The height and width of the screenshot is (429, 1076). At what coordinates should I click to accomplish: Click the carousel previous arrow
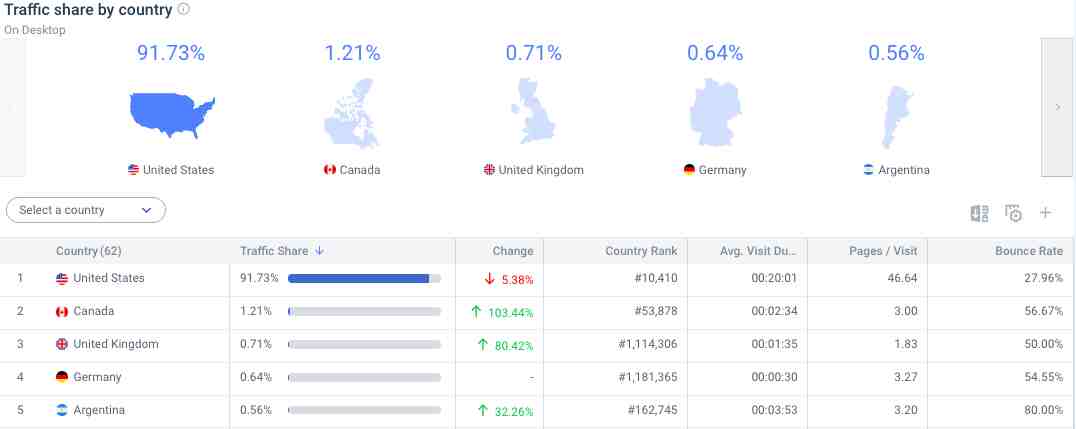[12, 107]
